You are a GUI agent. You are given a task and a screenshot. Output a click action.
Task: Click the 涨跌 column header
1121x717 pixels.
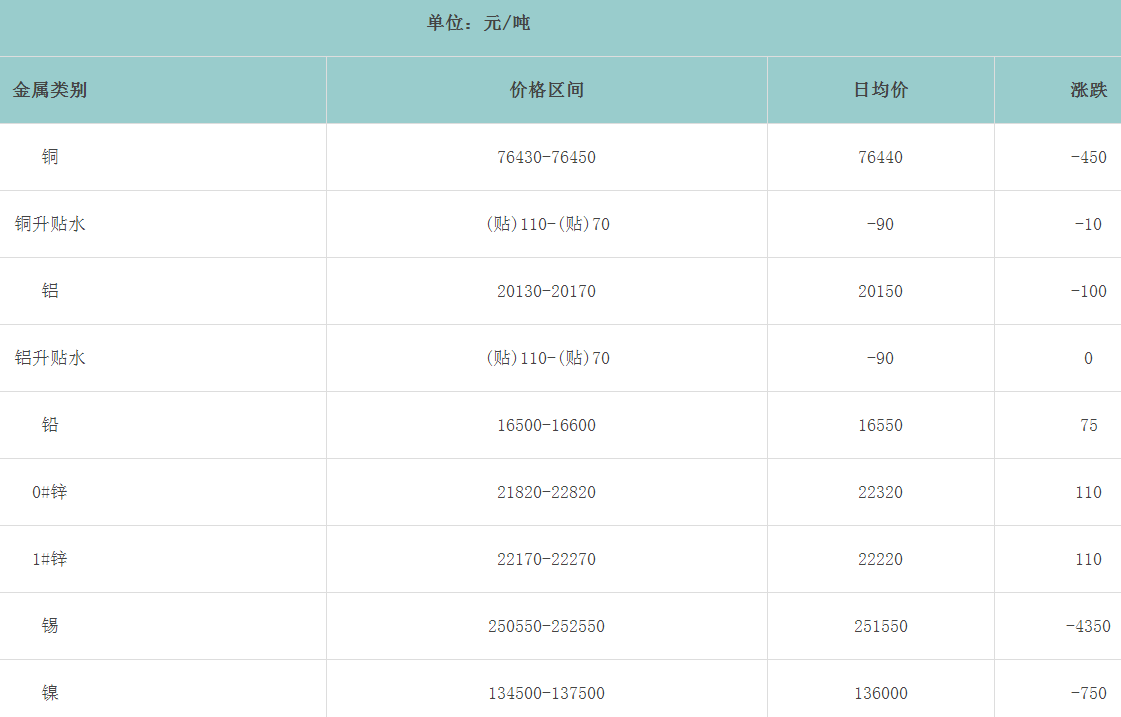[1088, 90]
